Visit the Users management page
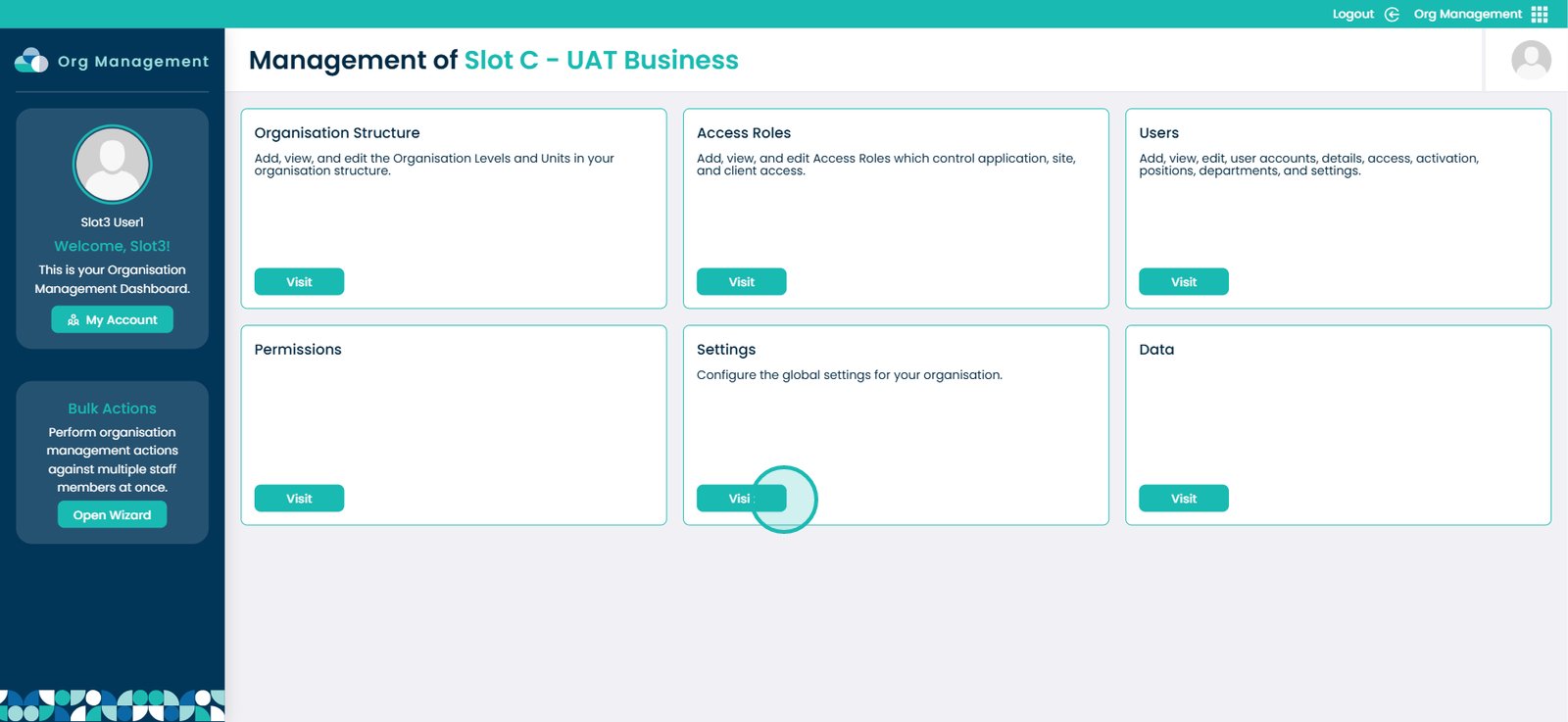Viewport: 1568px width, 722px height. tap(1183, 281)
